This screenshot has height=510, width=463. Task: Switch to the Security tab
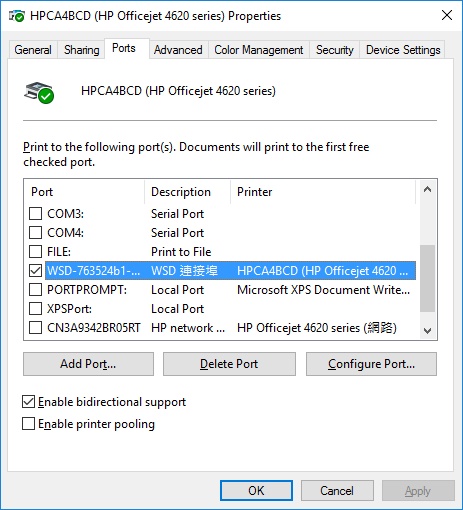334,50
